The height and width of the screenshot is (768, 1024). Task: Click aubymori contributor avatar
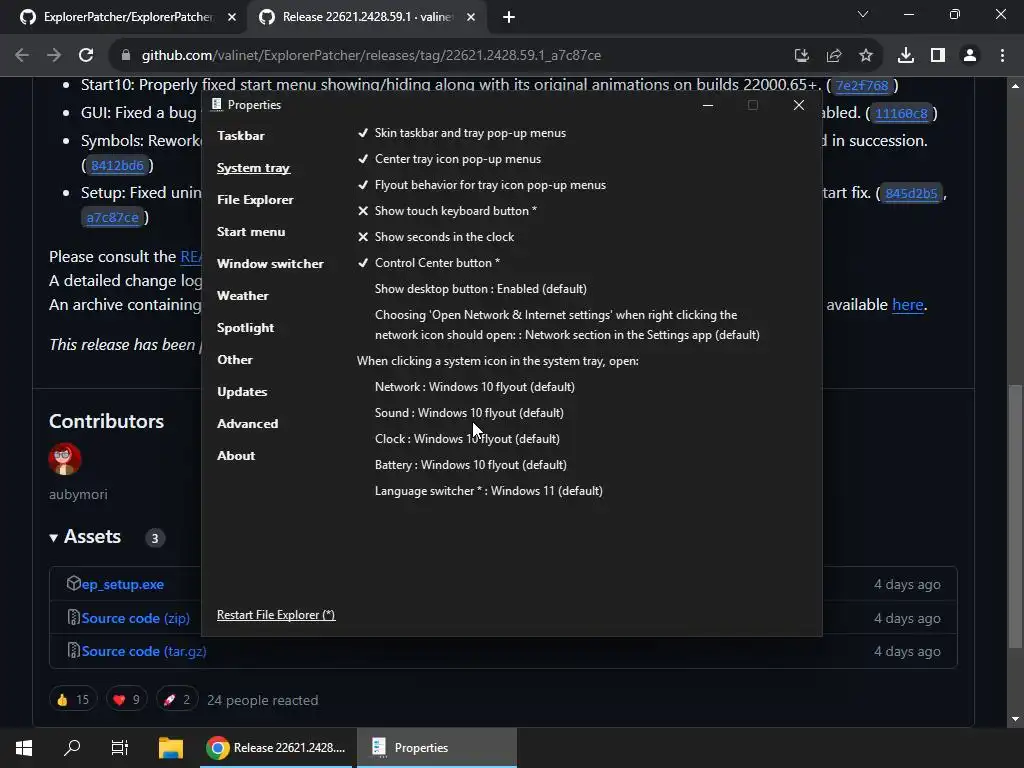(x=65, y=458)
